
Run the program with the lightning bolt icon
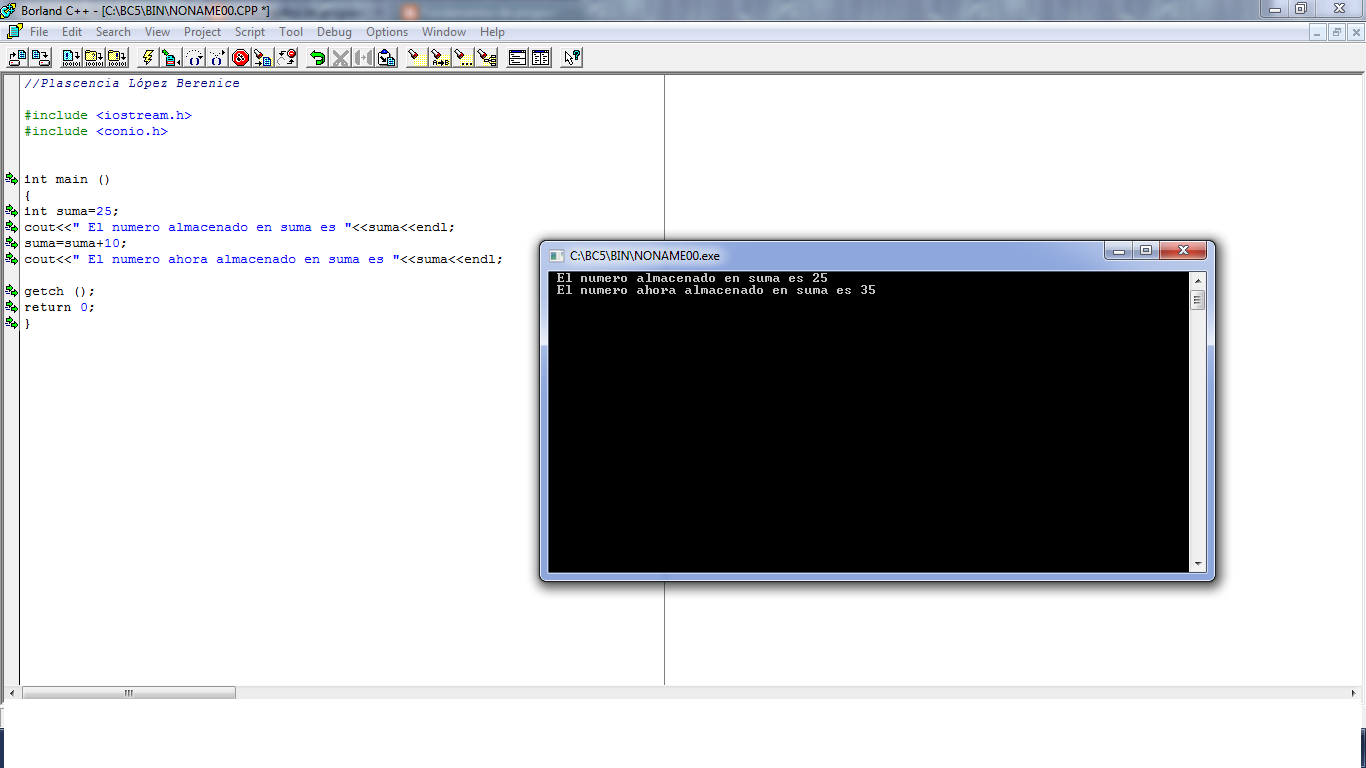[x=148, y=57]
